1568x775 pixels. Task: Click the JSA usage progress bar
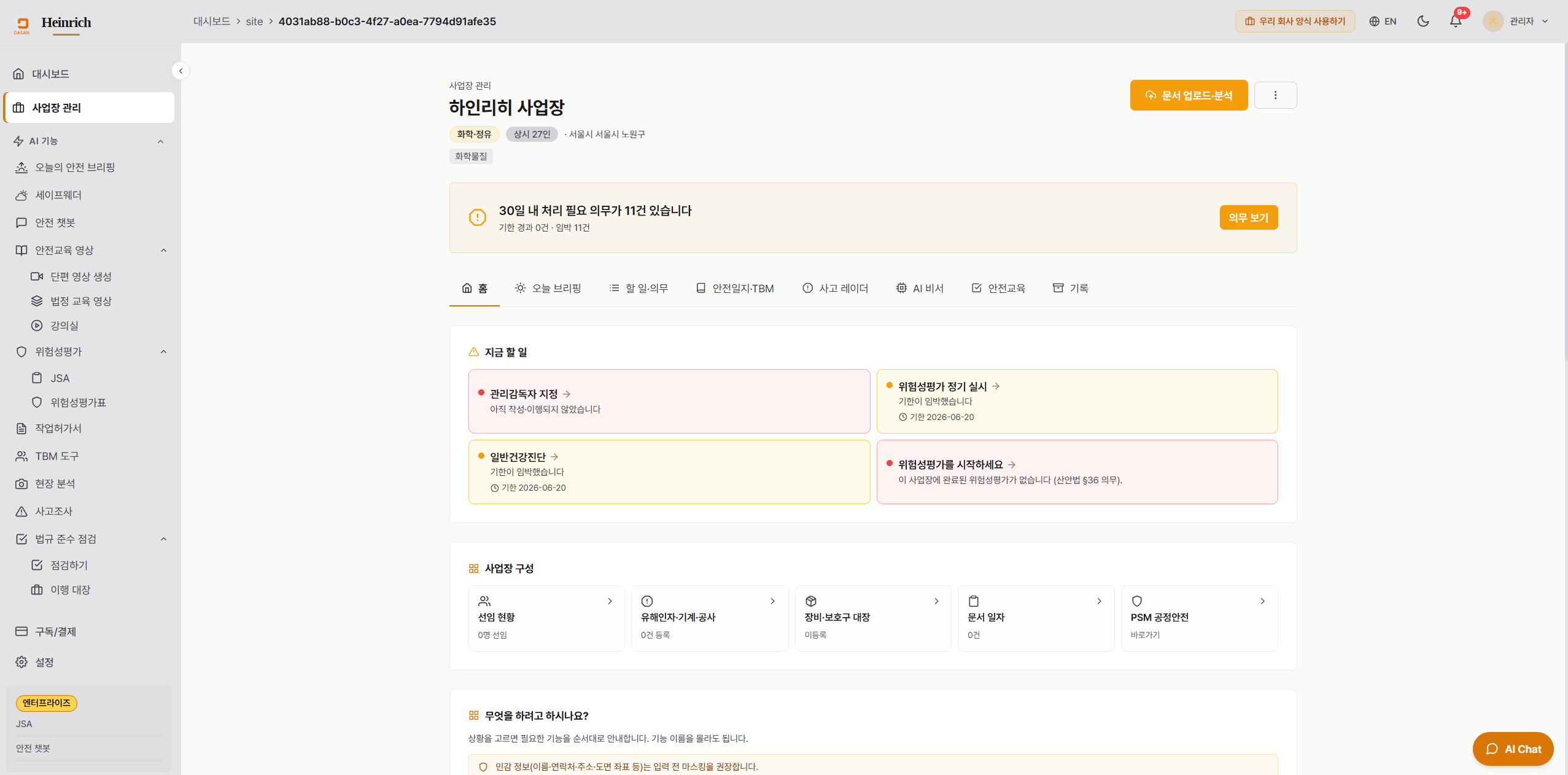(x=88, y=736)
